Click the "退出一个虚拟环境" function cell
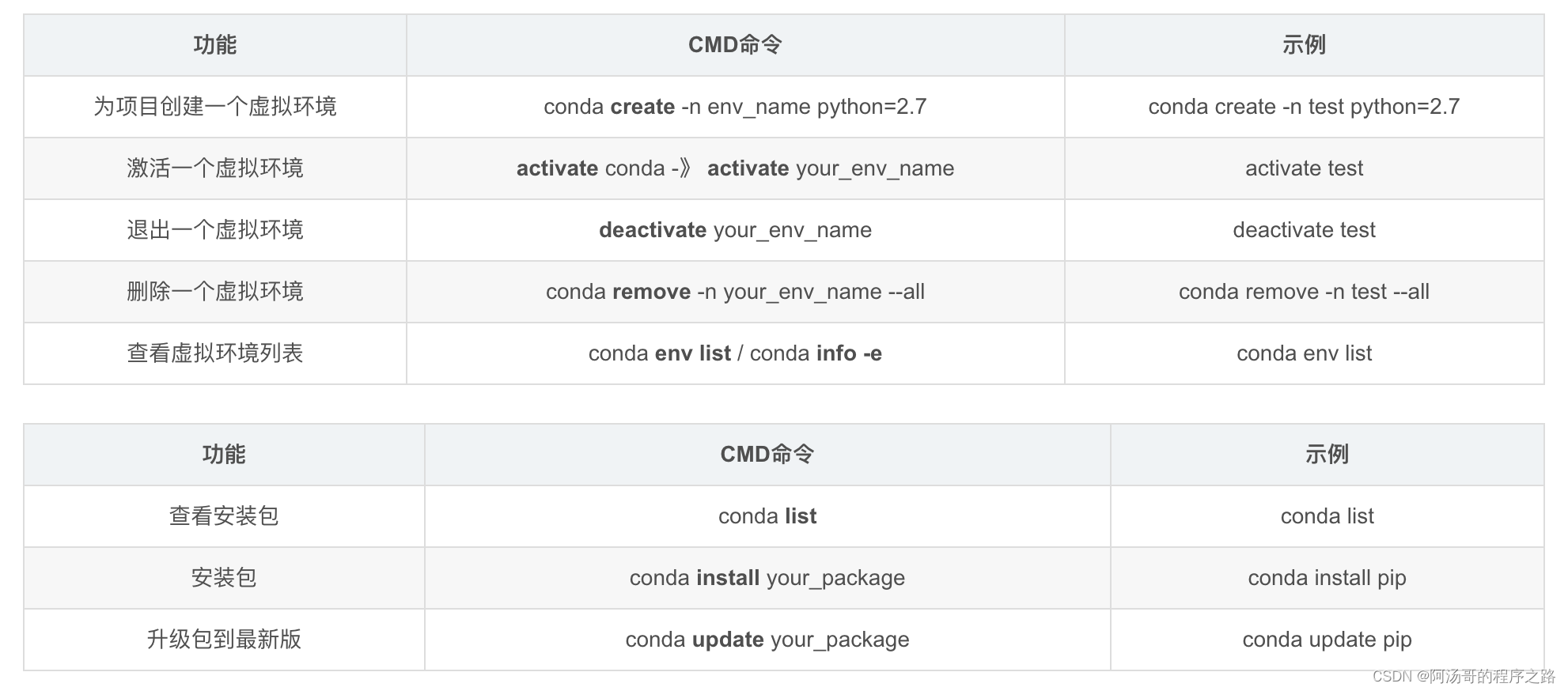The image size is (1568, 691). coord(215,230)
